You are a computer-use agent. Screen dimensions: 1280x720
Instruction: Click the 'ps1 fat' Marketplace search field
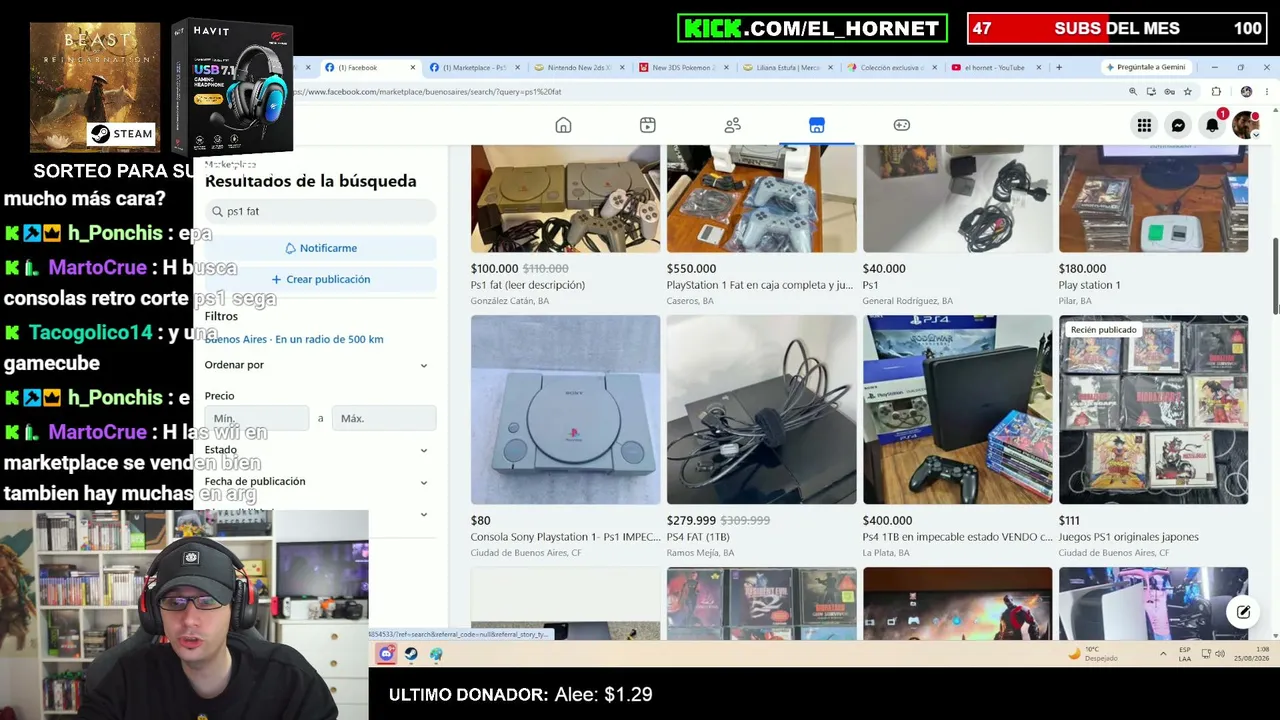point(320,211)
